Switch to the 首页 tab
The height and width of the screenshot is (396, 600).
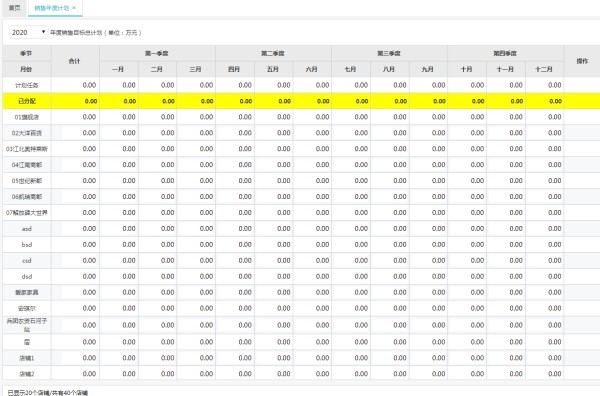click(x=15, y=8)
